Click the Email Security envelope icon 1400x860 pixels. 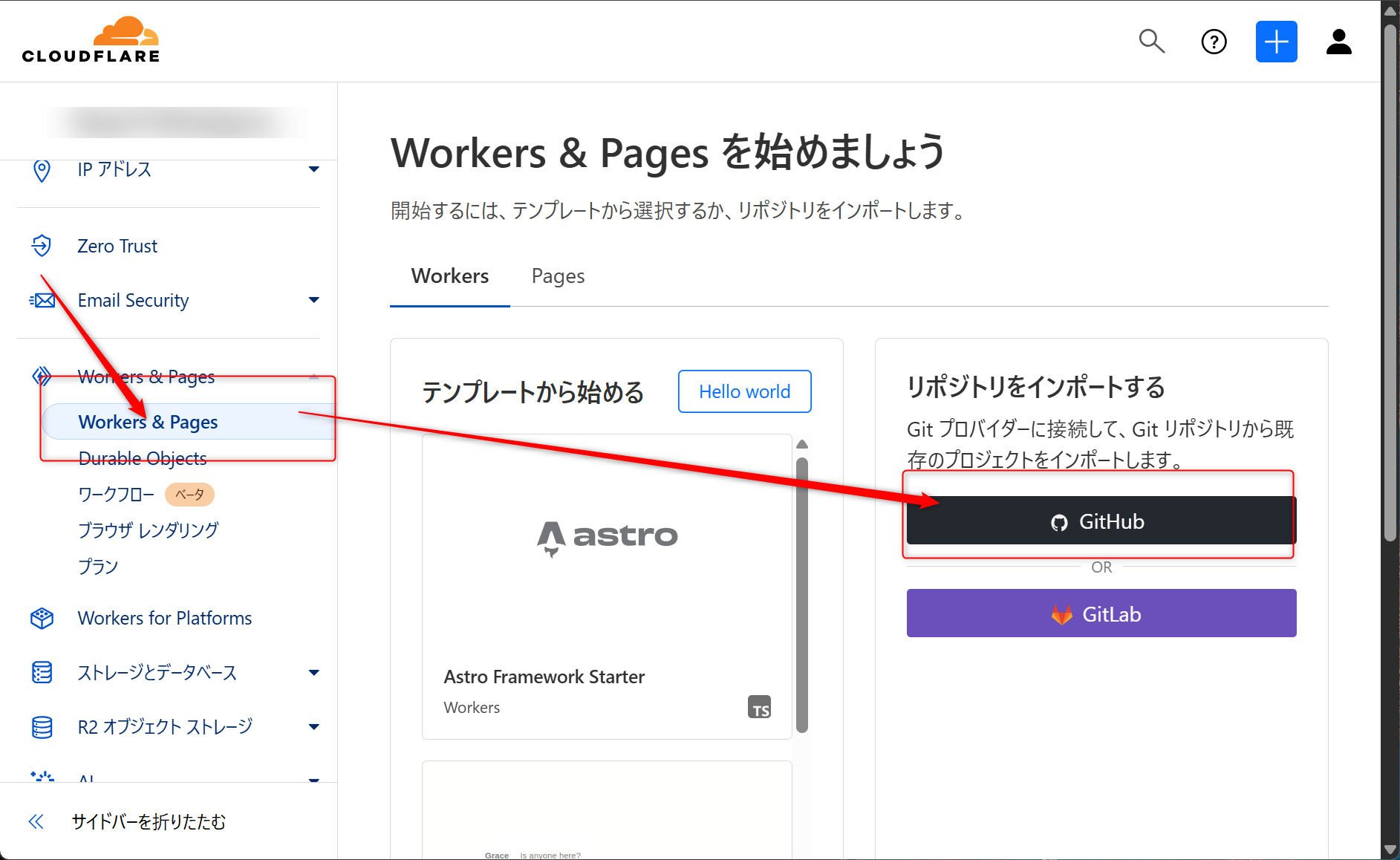pyautogui.click(x=42, y=300)
